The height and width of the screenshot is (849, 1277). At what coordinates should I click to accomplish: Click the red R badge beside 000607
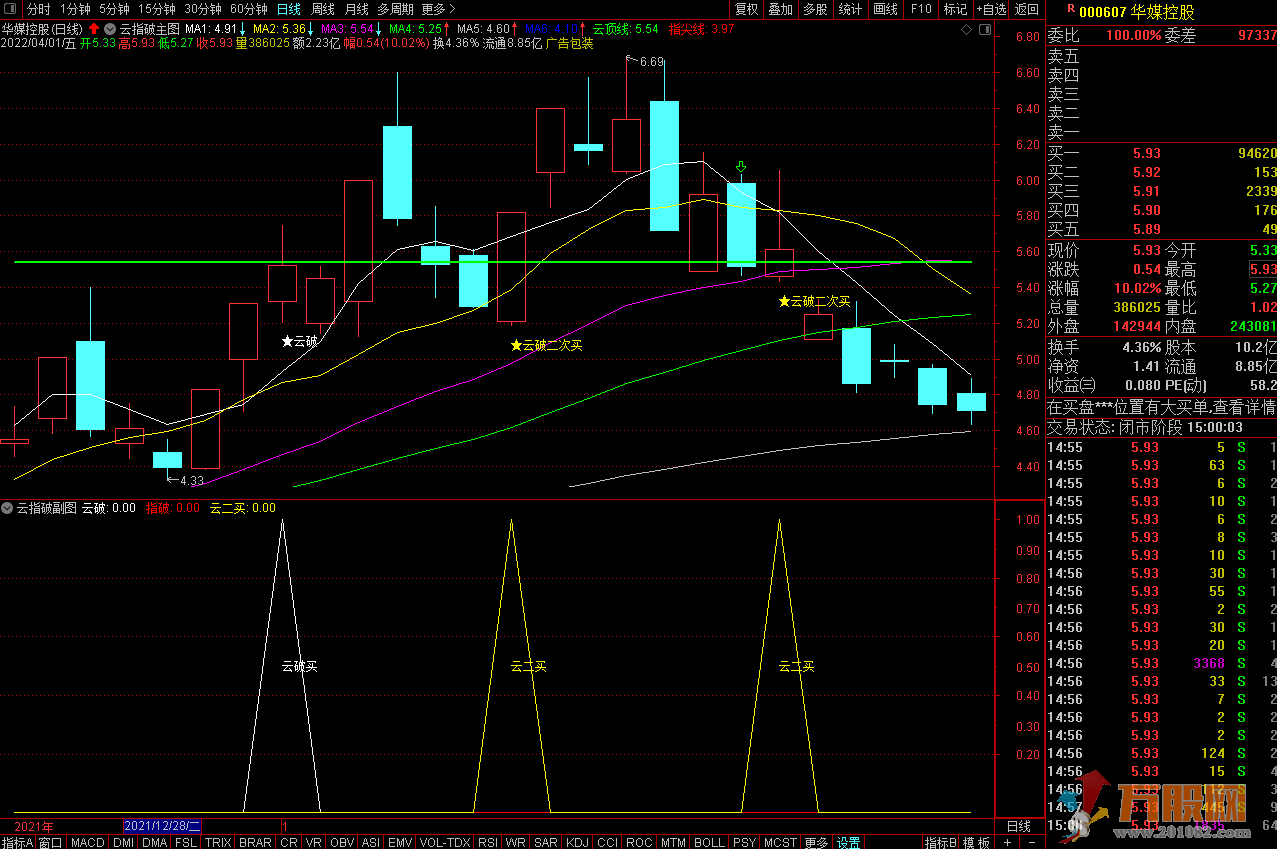click(x=1071, y=11)
